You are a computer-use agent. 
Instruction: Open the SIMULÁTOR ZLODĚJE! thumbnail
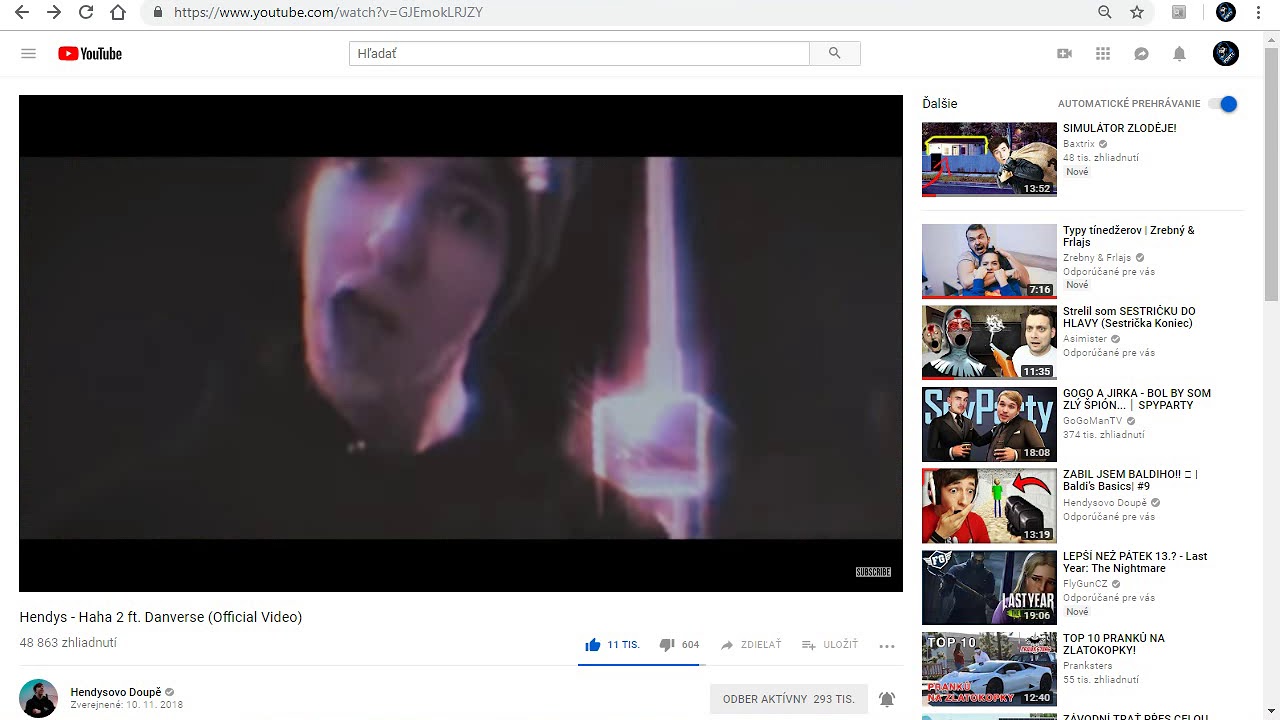(x=989, y=159)
